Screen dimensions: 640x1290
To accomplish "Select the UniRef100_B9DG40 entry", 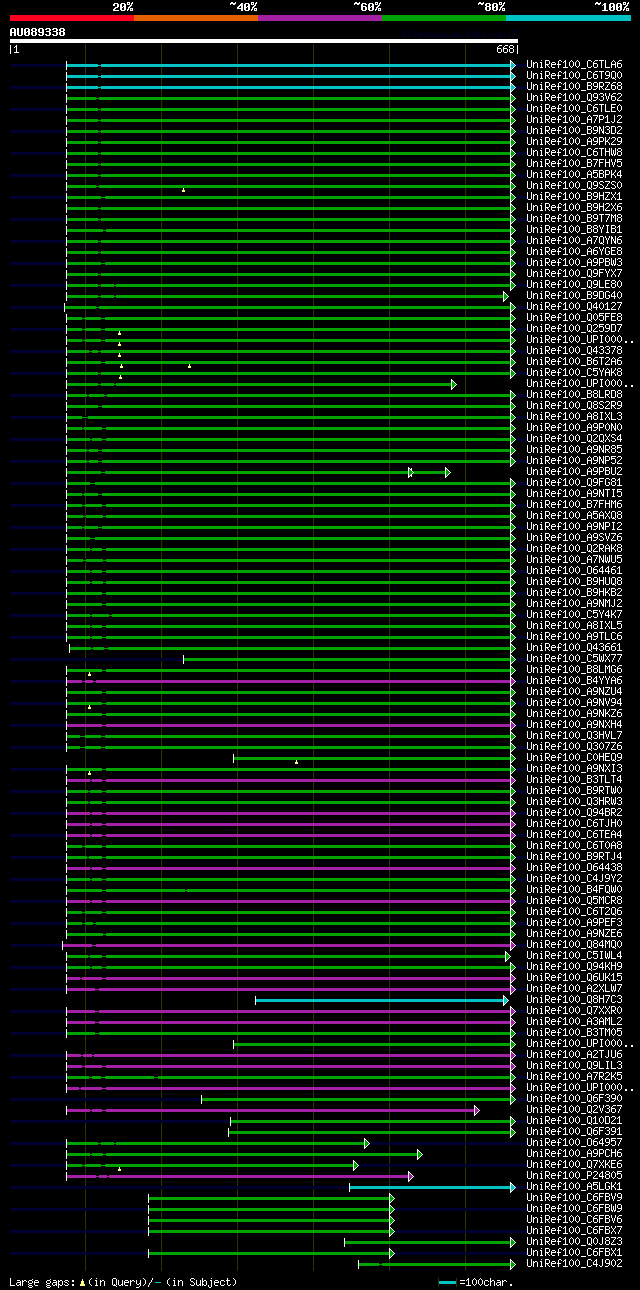I will click(x=574, y=295).
